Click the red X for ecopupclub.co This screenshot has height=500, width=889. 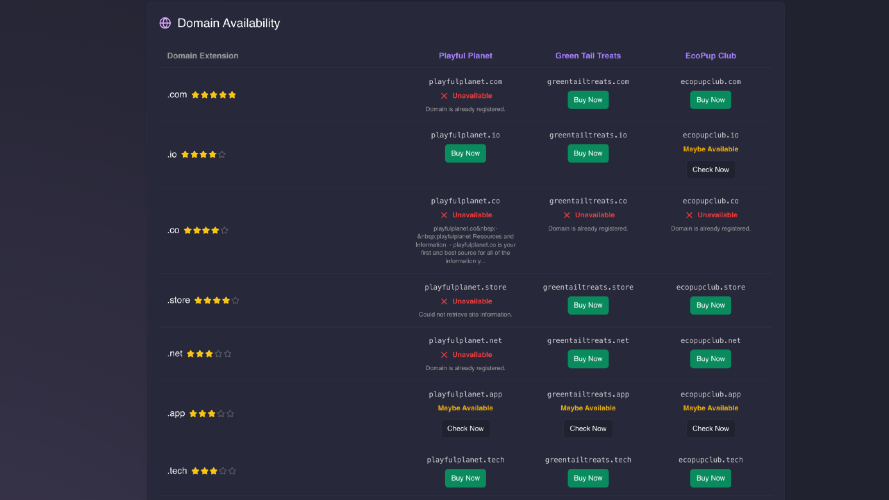[x=689, y=215]
